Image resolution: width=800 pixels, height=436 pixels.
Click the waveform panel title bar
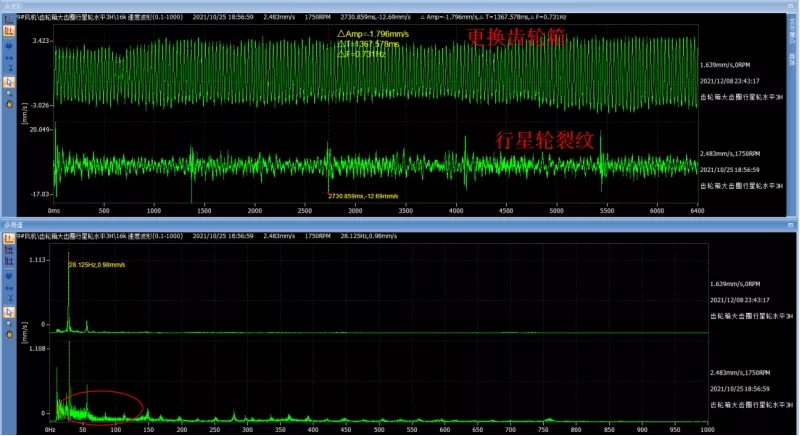[400, 5]
